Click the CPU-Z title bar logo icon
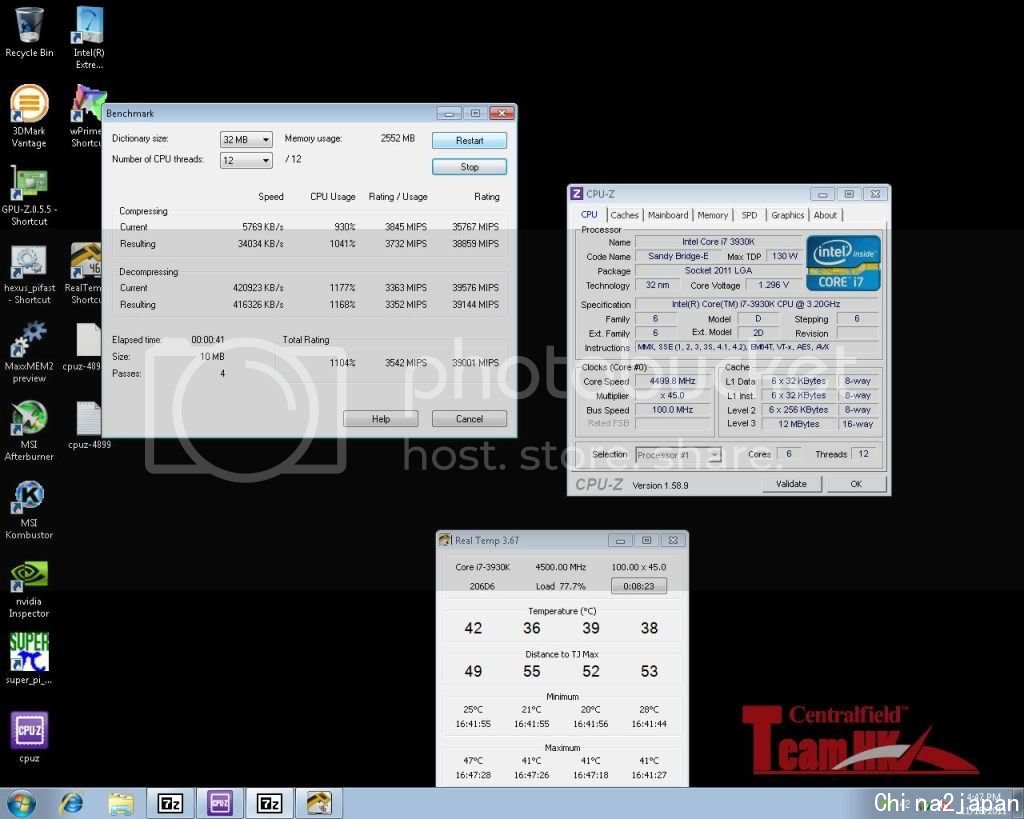 (576, 194)
